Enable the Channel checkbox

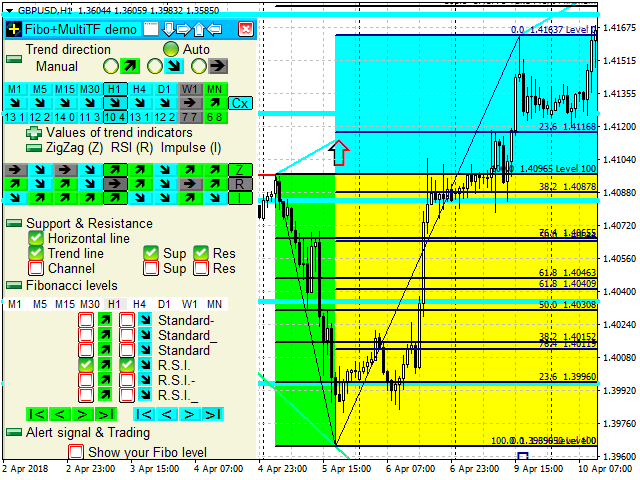pos(36,268)
